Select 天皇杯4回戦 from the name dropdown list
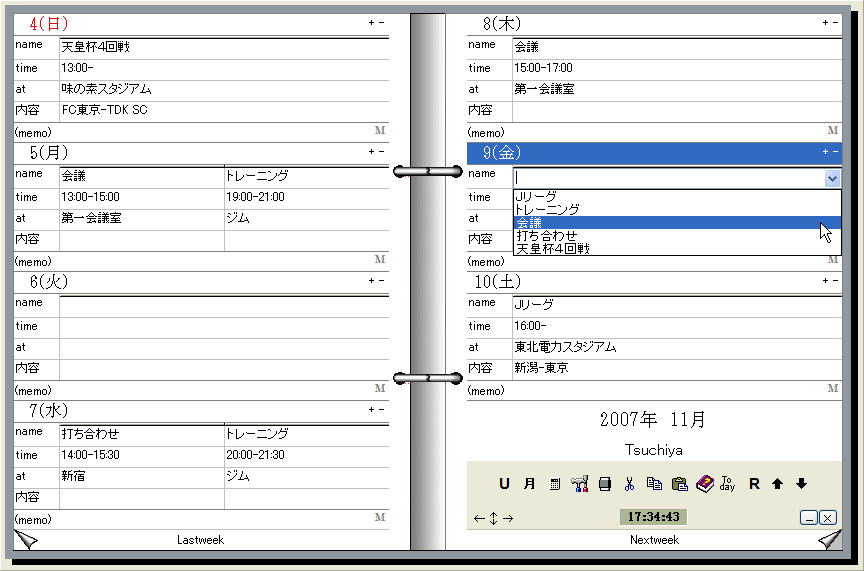 677,249
